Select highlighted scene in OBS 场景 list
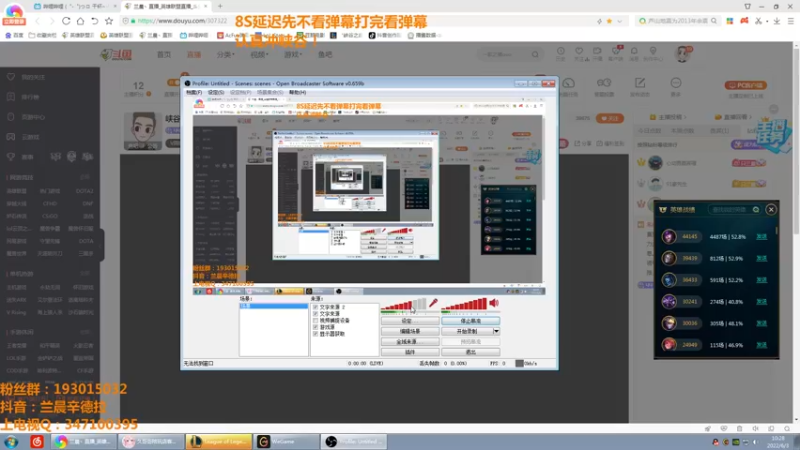 pos(274,306)
